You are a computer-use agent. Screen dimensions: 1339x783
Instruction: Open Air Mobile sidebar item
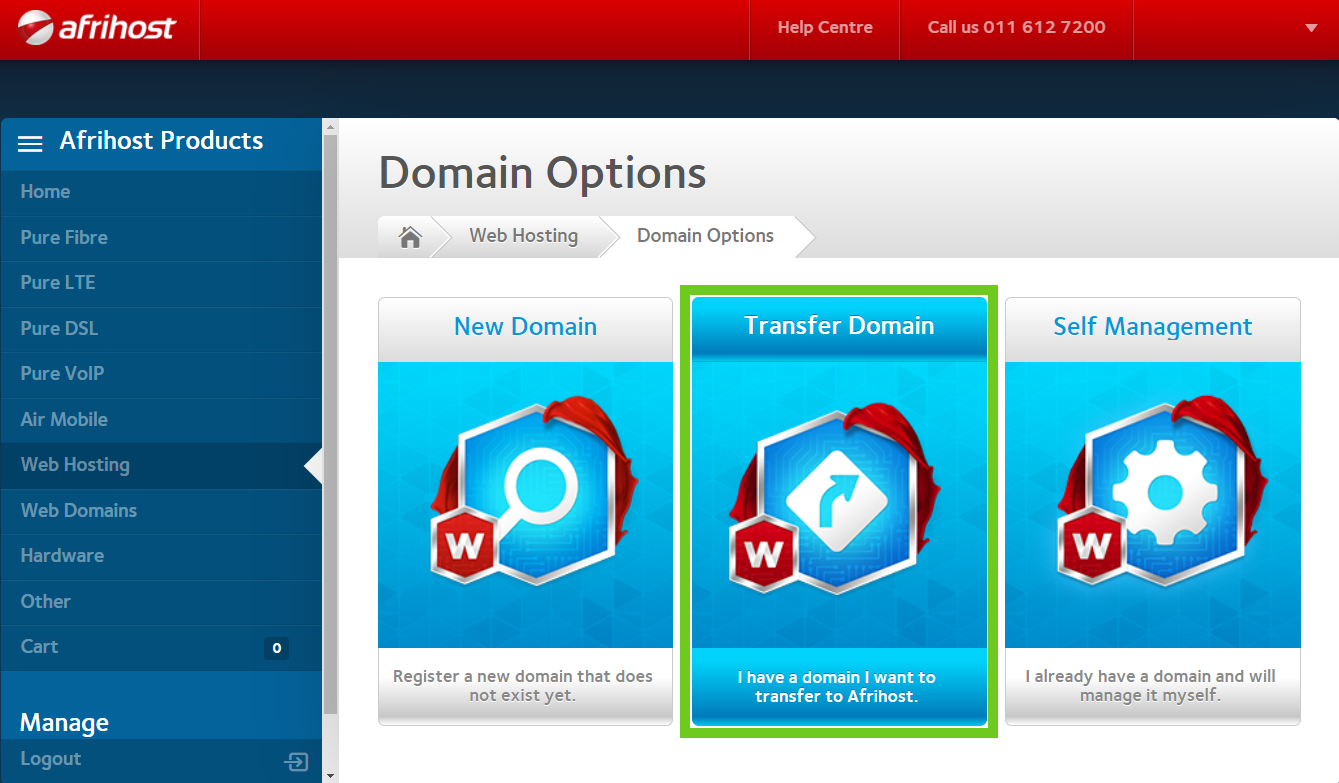click(x=64, y=420)
